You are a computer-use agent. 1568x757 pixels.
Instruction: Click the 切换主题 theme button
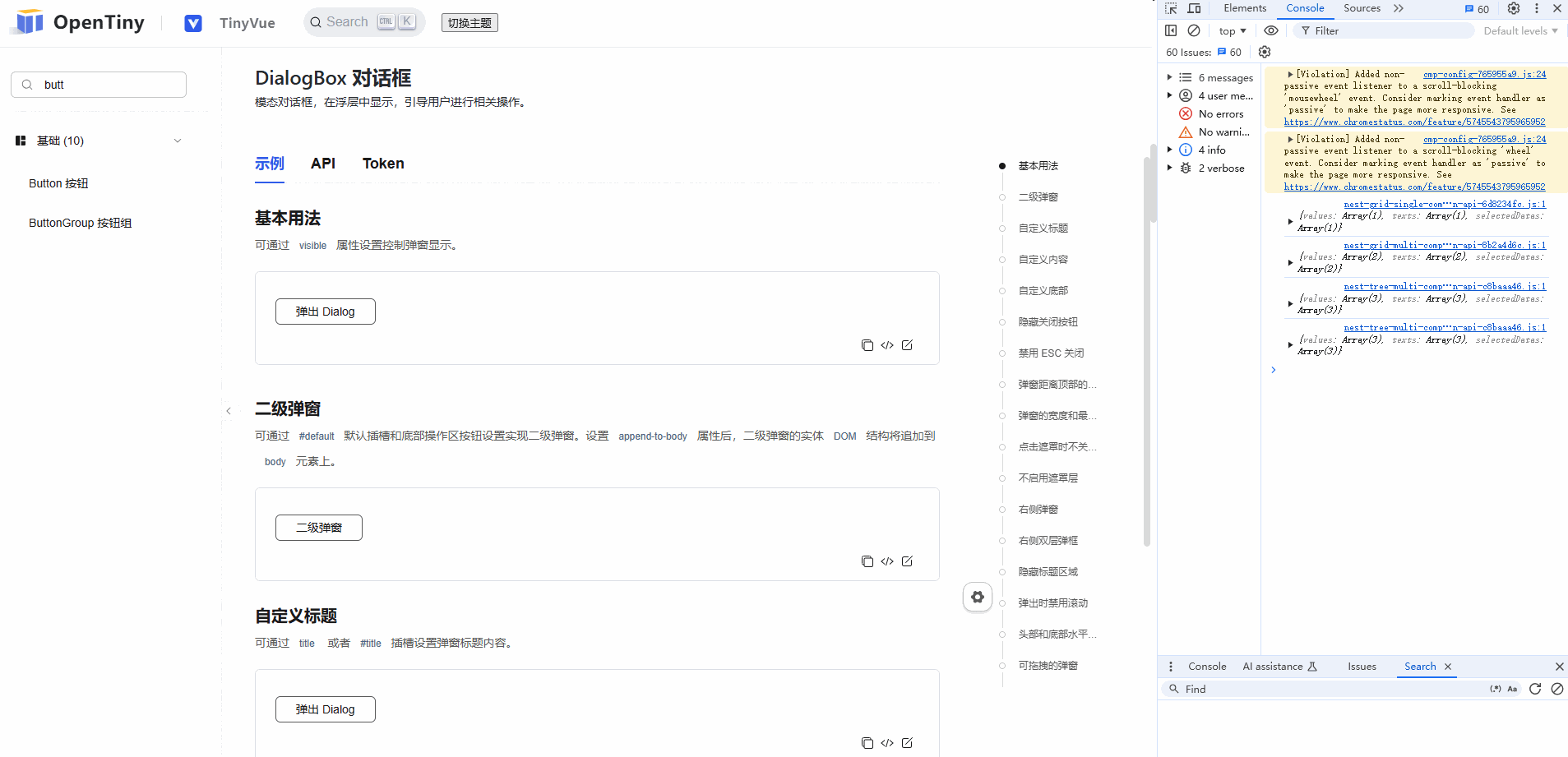coord(469,23)
